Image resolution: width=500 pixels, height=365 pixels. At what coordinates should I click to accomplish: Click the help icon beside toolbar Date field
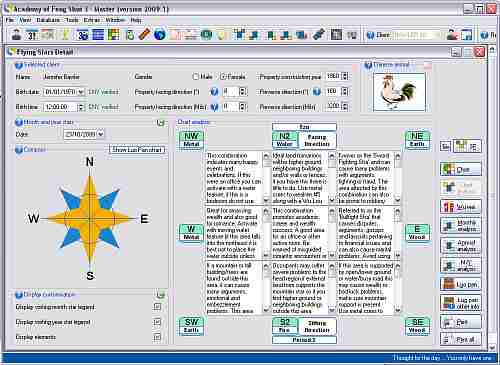point(370,35)
